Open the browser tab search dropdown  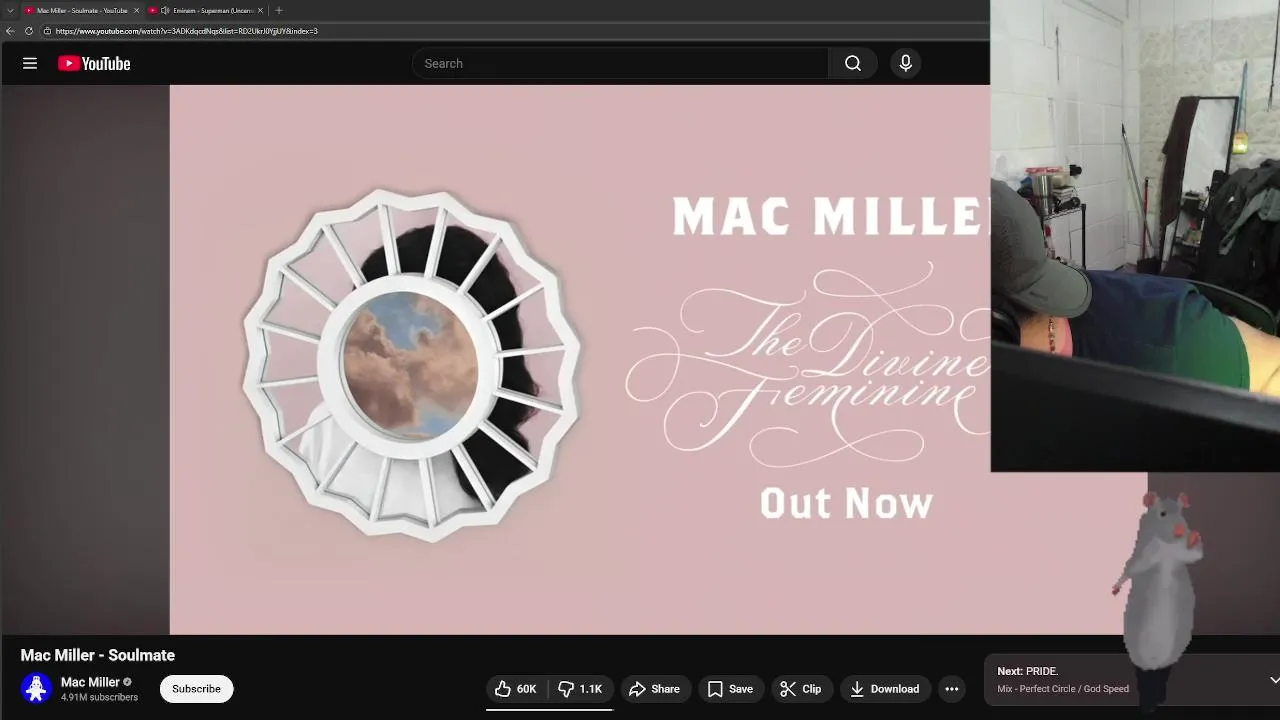pos(9,10)
